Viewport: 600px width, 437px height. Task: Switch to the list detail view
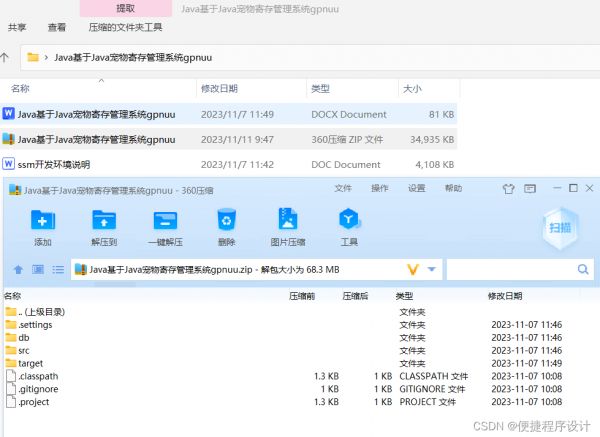tap(58, 270)
